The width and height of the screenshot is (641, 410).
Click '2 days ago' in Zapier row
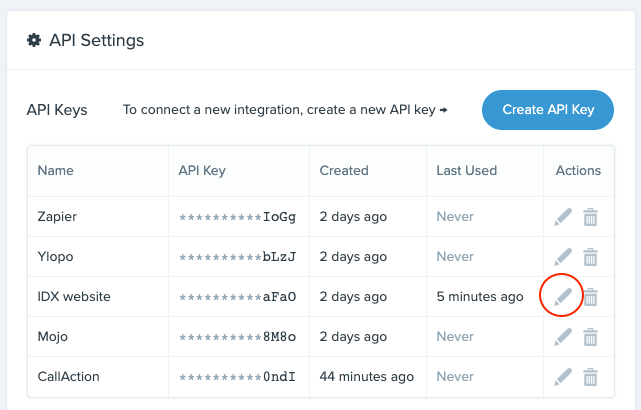click(x=353, y=217)
